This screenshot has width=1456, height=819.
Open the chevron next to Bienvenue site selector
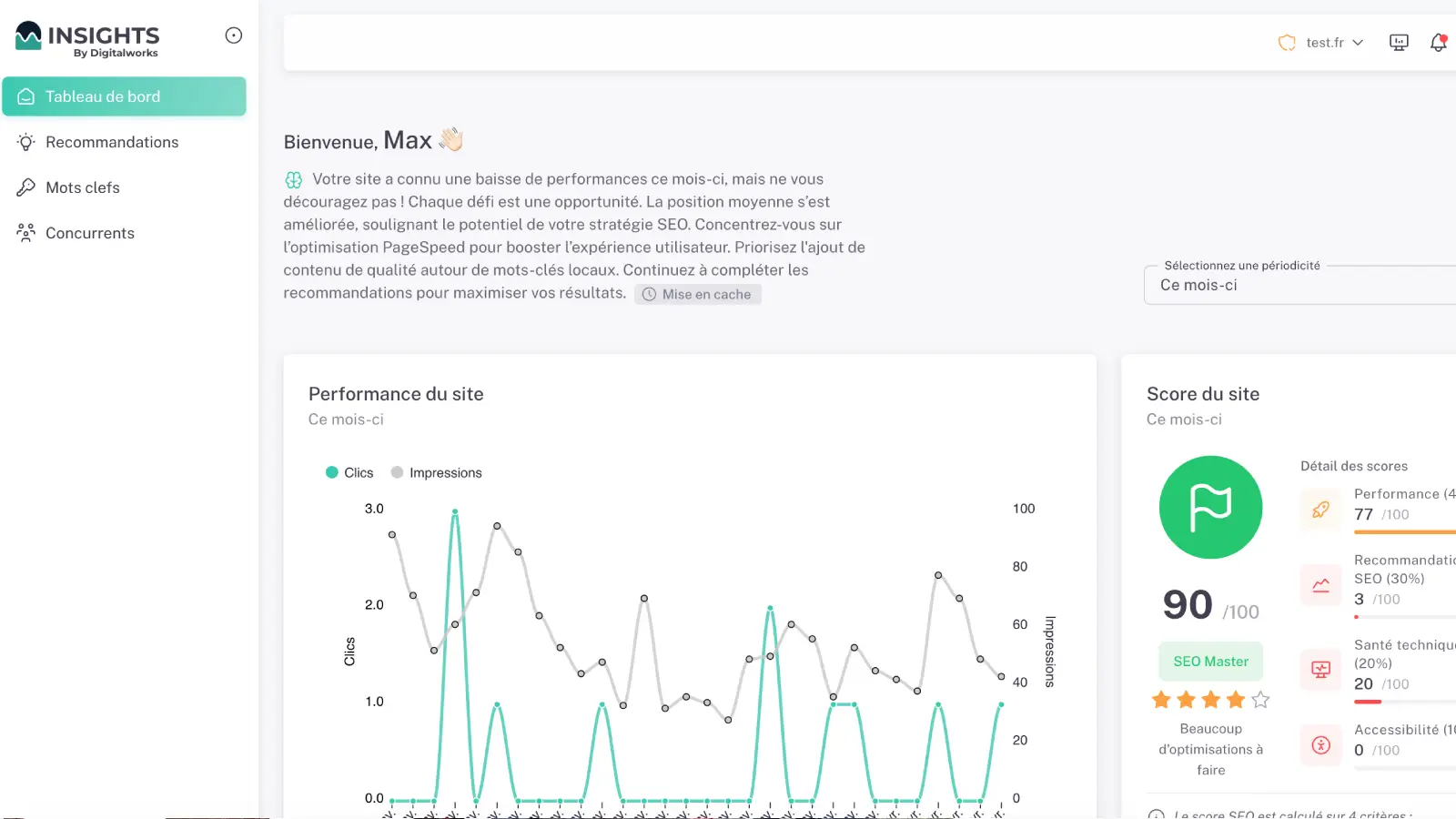[x=1359, y=42]
